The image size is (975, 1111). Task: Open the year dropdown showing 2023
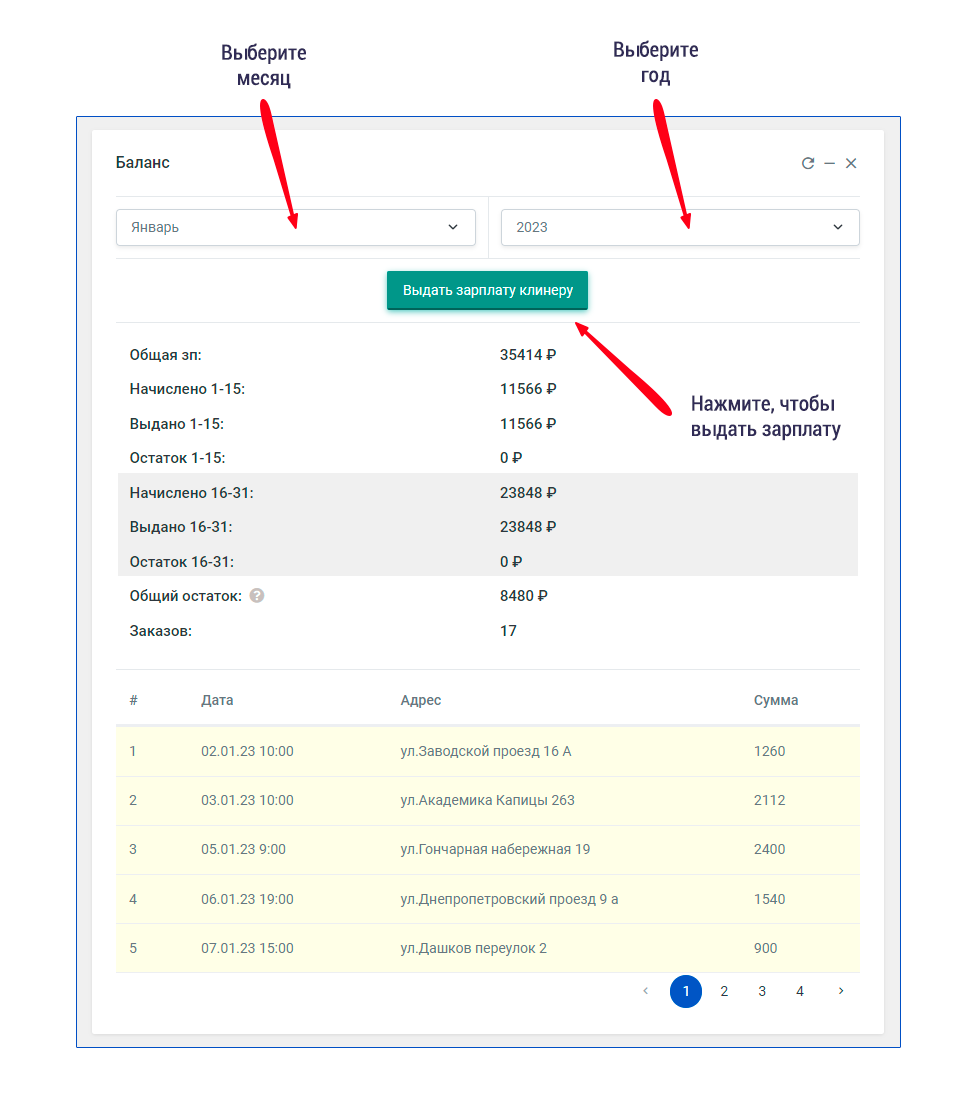coord(680,227)
